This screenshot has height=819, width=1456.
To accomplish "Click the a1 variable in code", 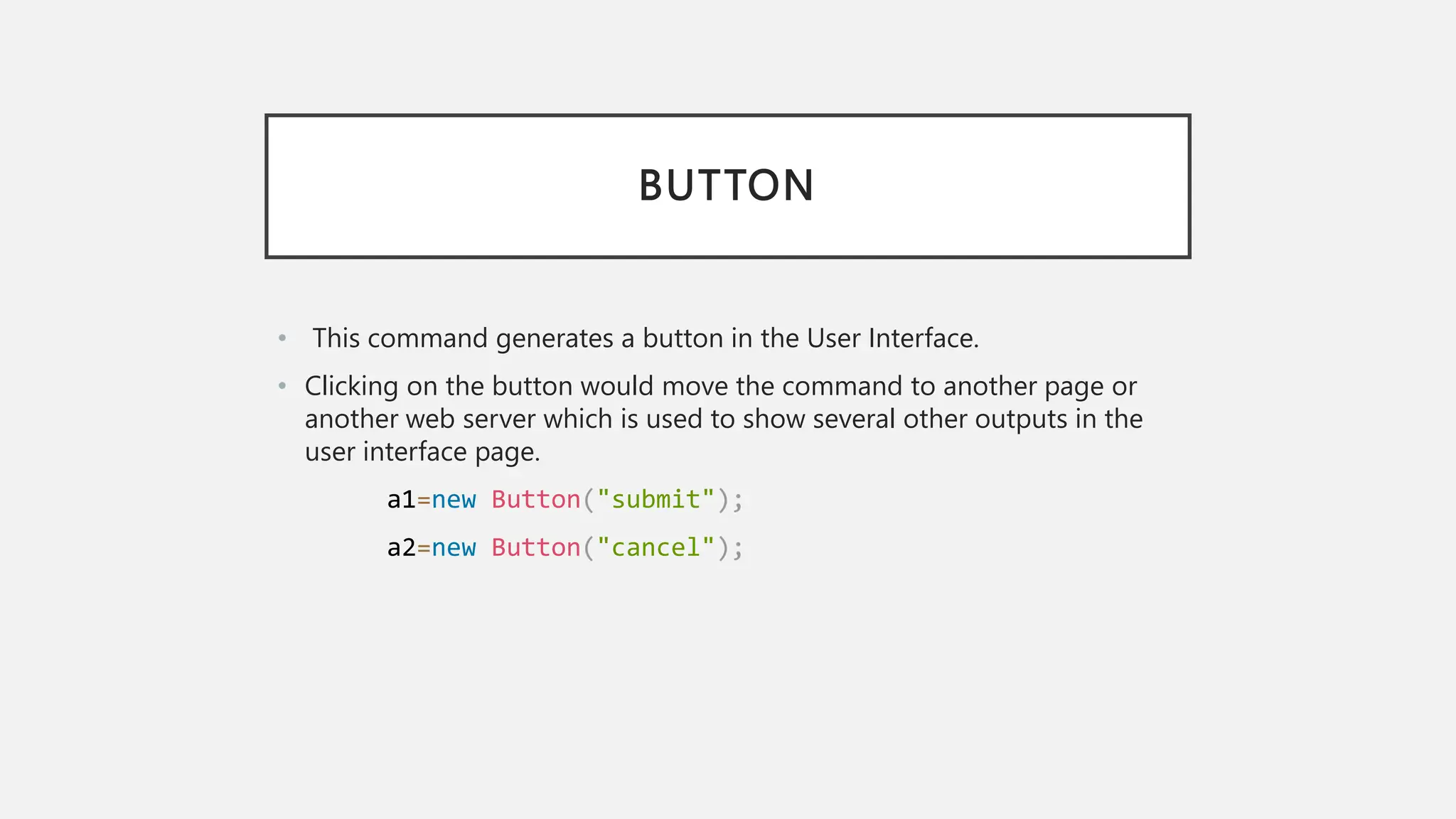I will [401, 500].
